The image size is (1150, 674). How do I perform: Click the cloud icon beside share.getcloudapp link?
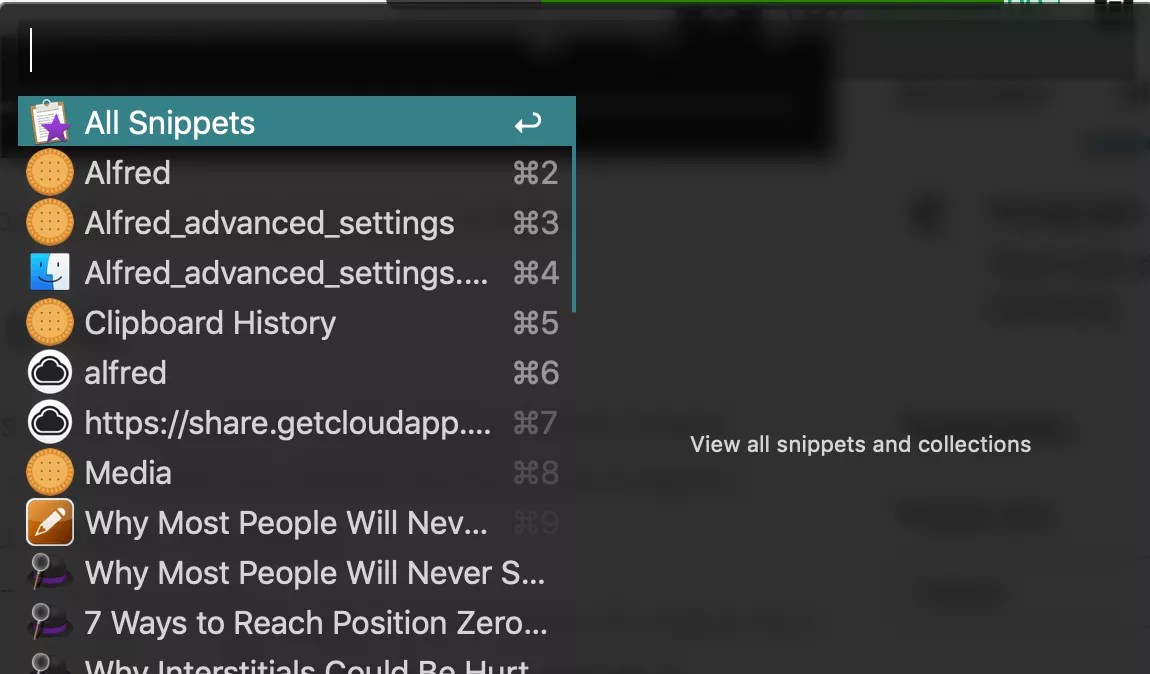(x=50, y=422)
